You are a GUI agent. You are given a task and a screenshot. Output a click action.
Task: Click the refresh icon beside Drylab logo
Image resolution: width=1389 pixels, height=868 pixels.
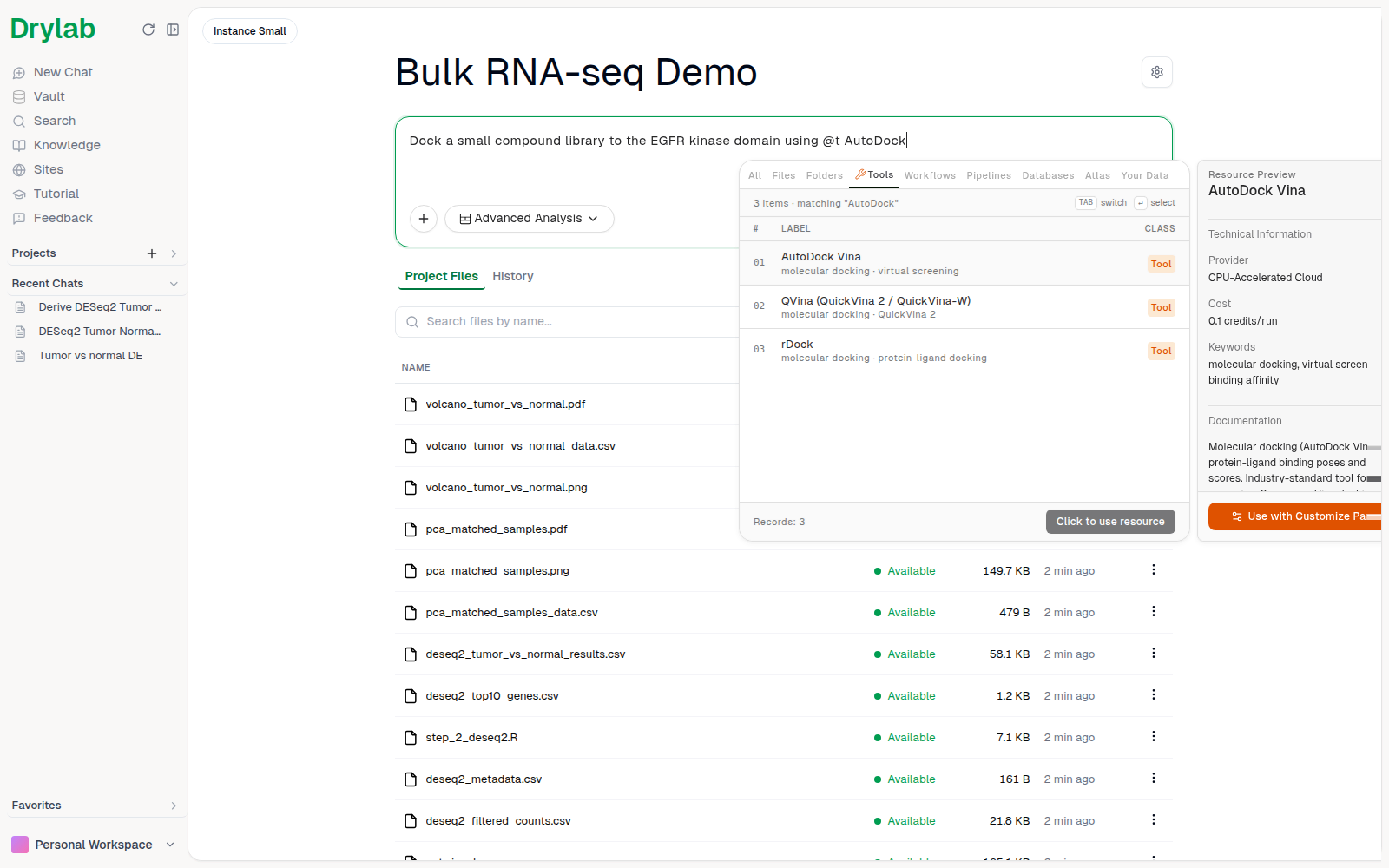tap(148, 30)
